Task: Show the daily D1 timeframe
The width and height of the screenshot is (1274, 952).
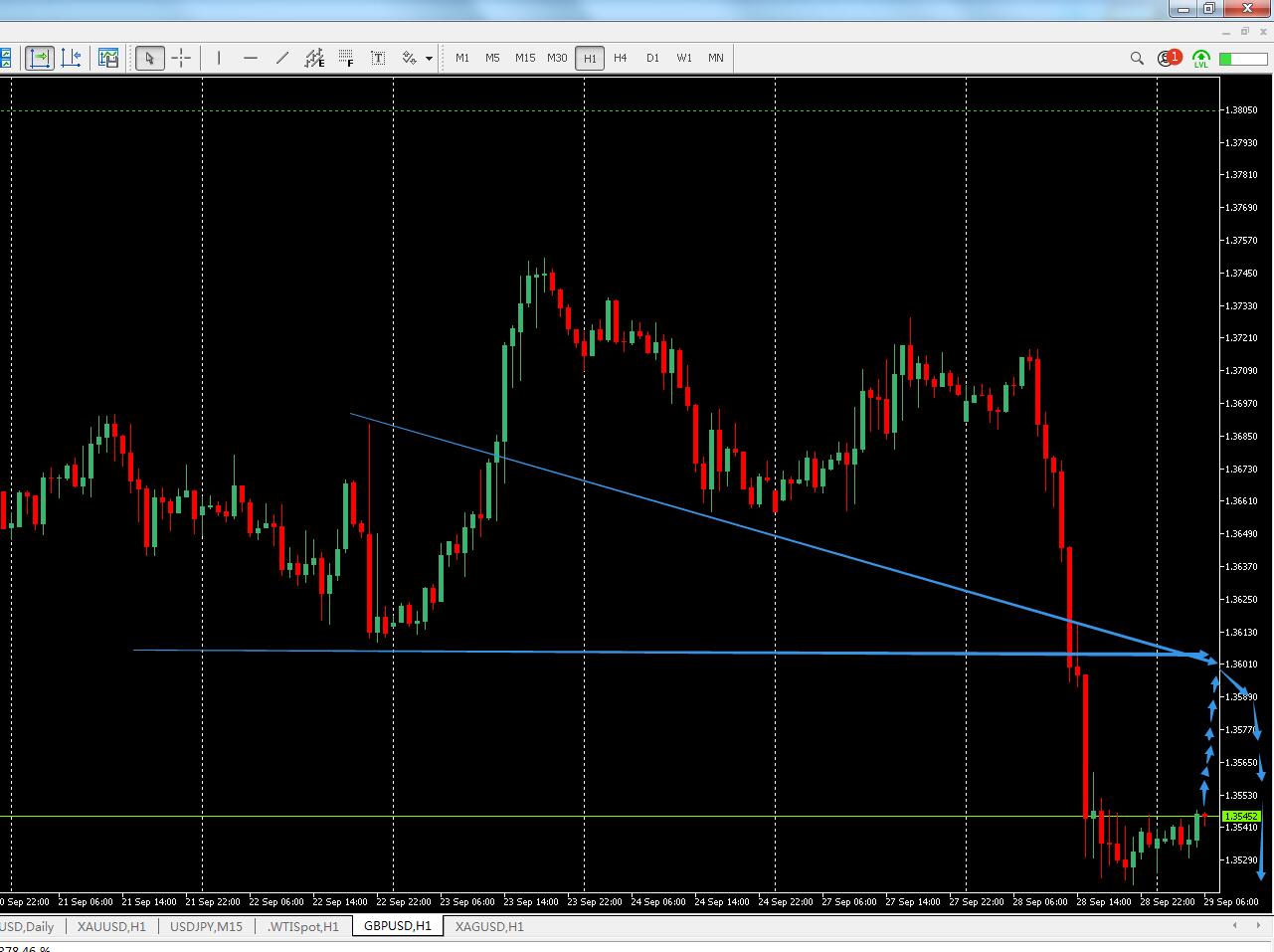Action: 652,58
